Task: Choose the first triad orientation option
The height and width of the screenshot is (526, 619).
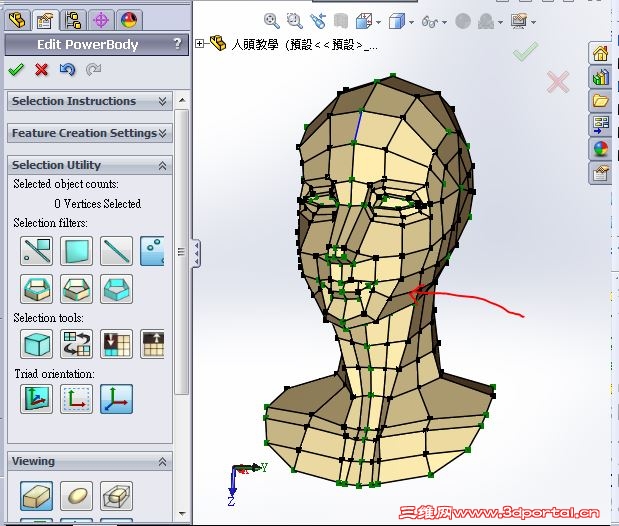Action: 37,399
